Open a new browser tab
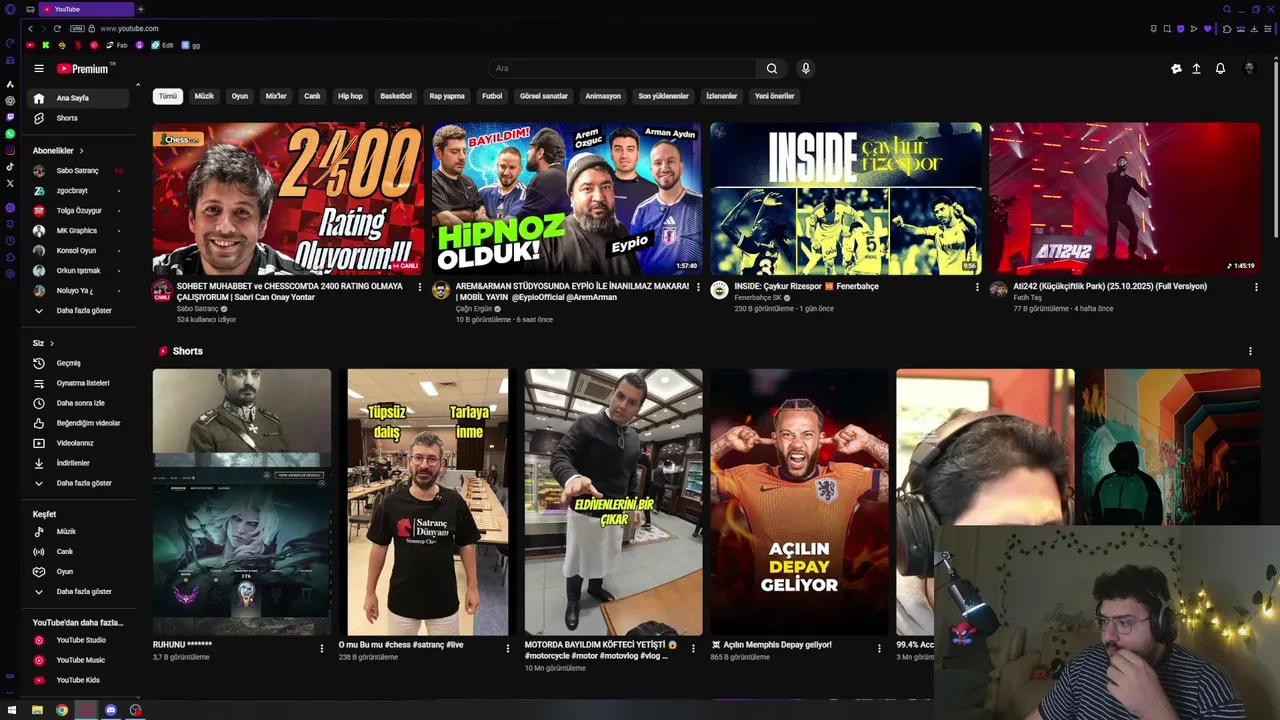The height and width of the screenshot is (720, 1280). 140,9
